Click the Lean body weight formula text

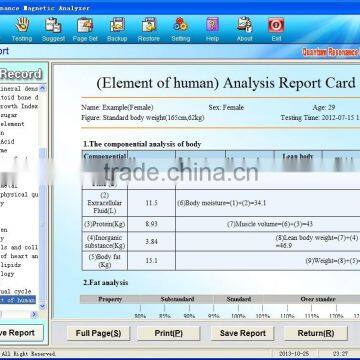click(x=317, y=242)
